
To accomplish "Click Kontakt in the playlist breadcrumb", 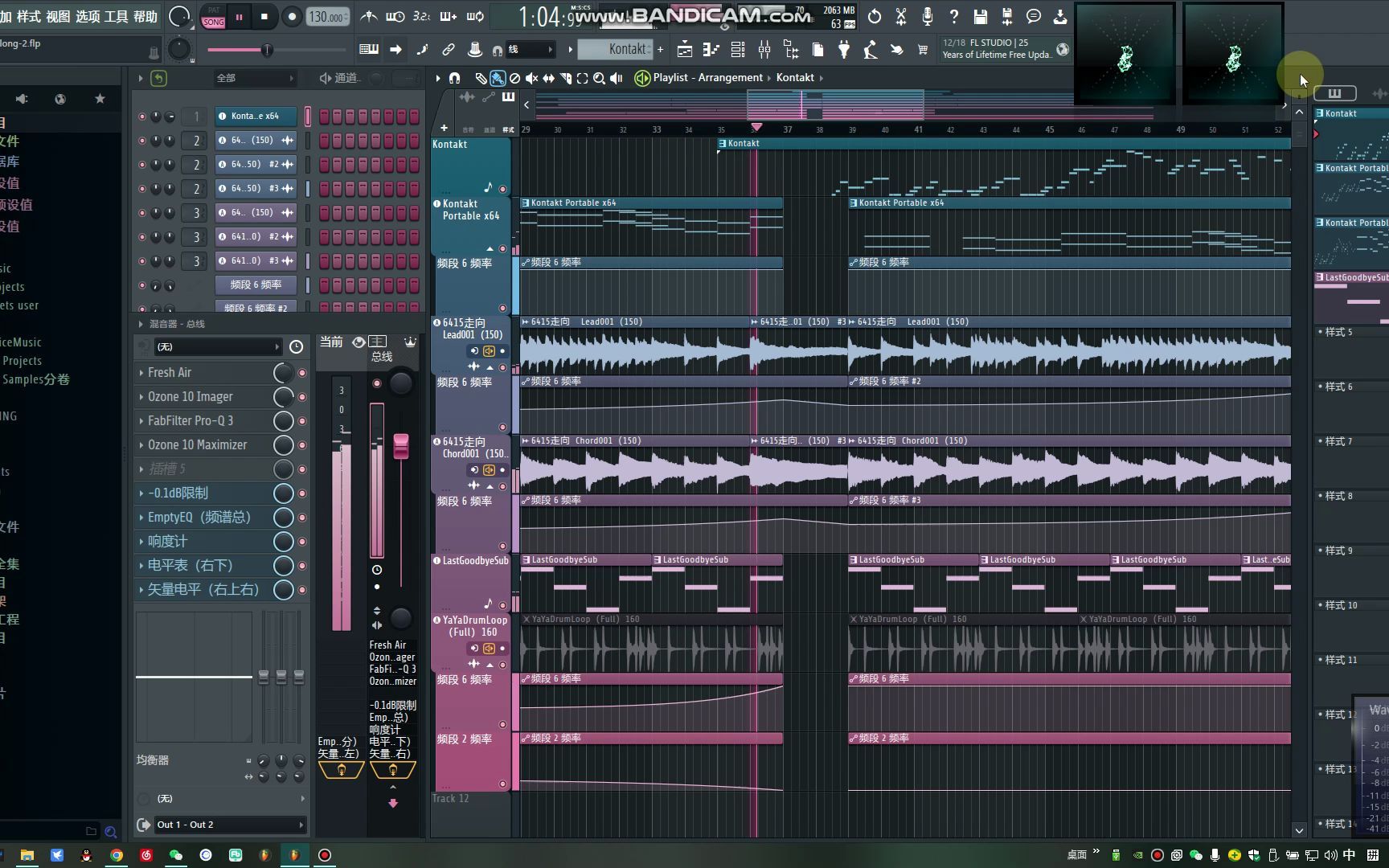I will point(795,77).
